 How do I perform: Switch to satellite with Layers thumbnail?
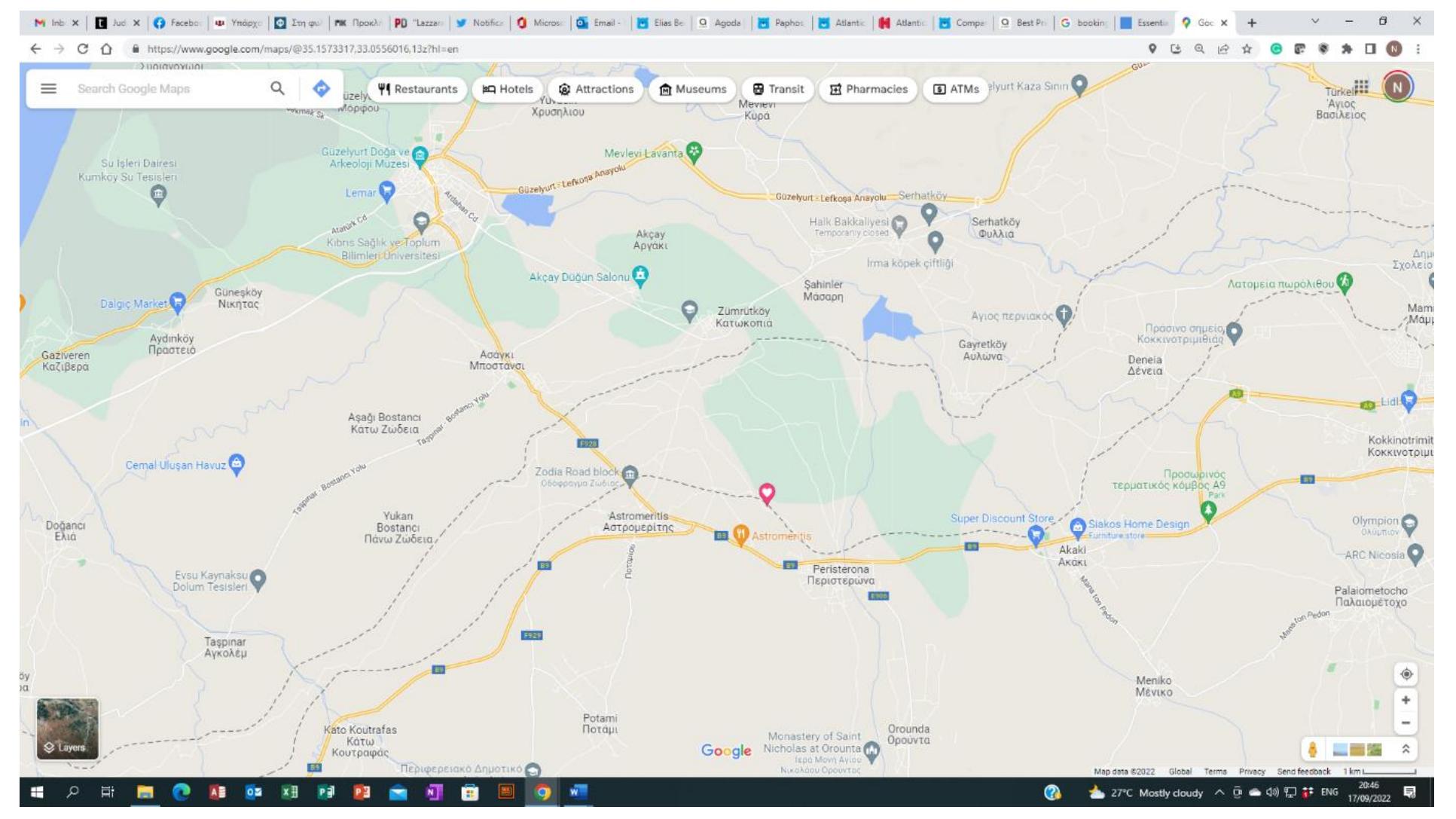67,729
